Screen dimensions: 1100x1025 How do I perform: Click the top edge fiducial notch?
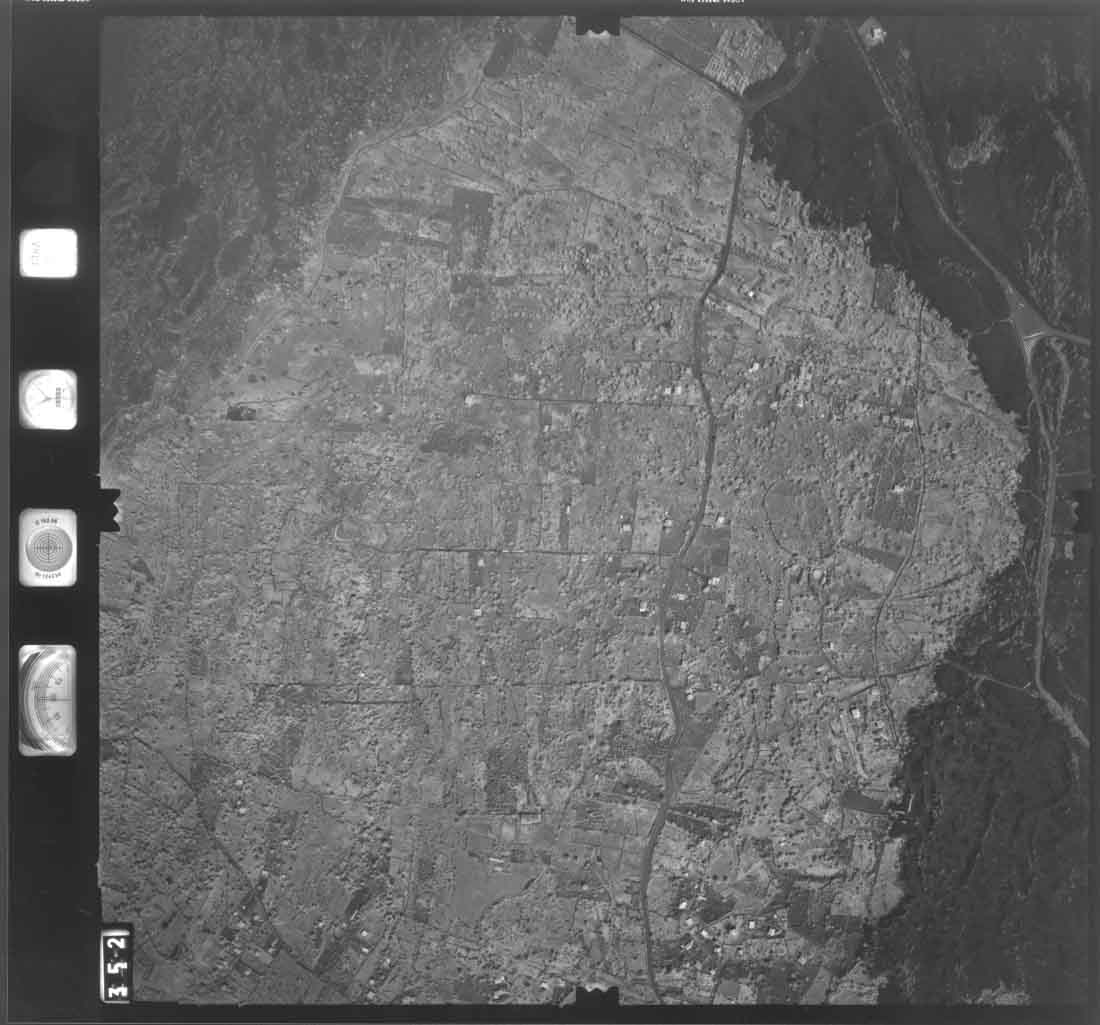[x=597, y=25]
